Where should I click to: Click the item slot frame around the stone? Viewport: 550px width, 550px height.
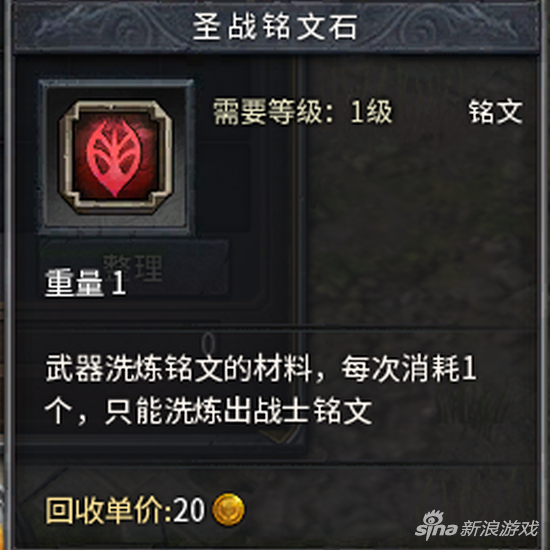click(116, 157)
